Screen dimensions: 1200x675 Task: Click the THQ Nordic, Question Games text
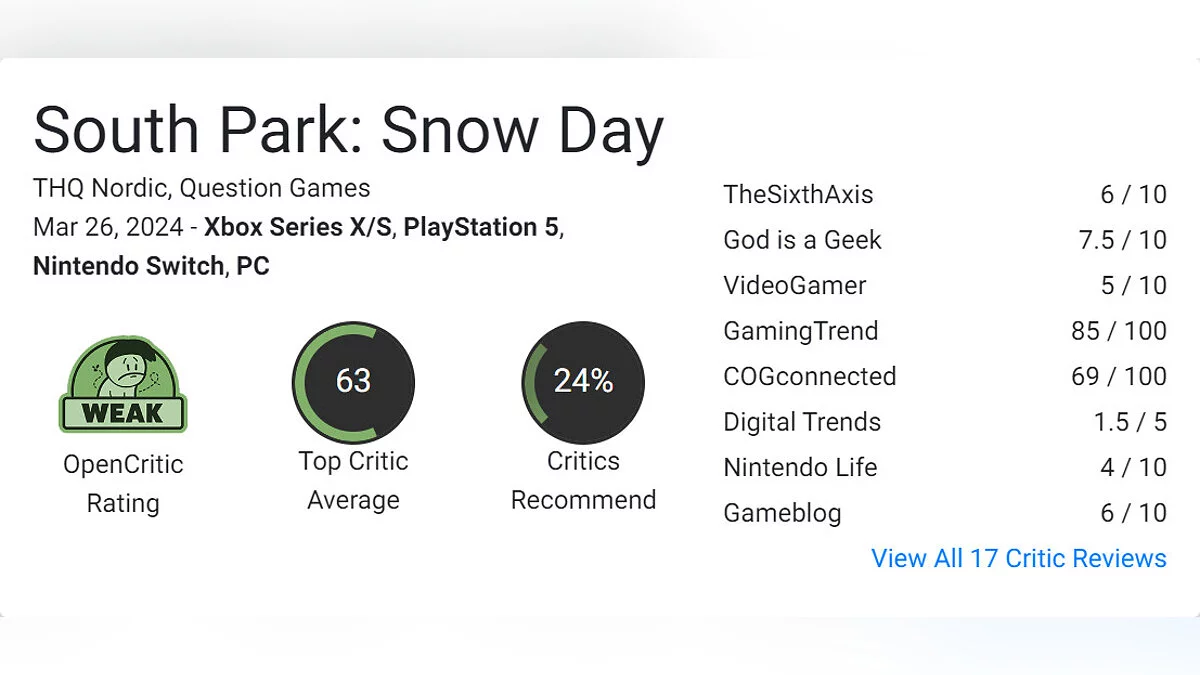point(201,188)
